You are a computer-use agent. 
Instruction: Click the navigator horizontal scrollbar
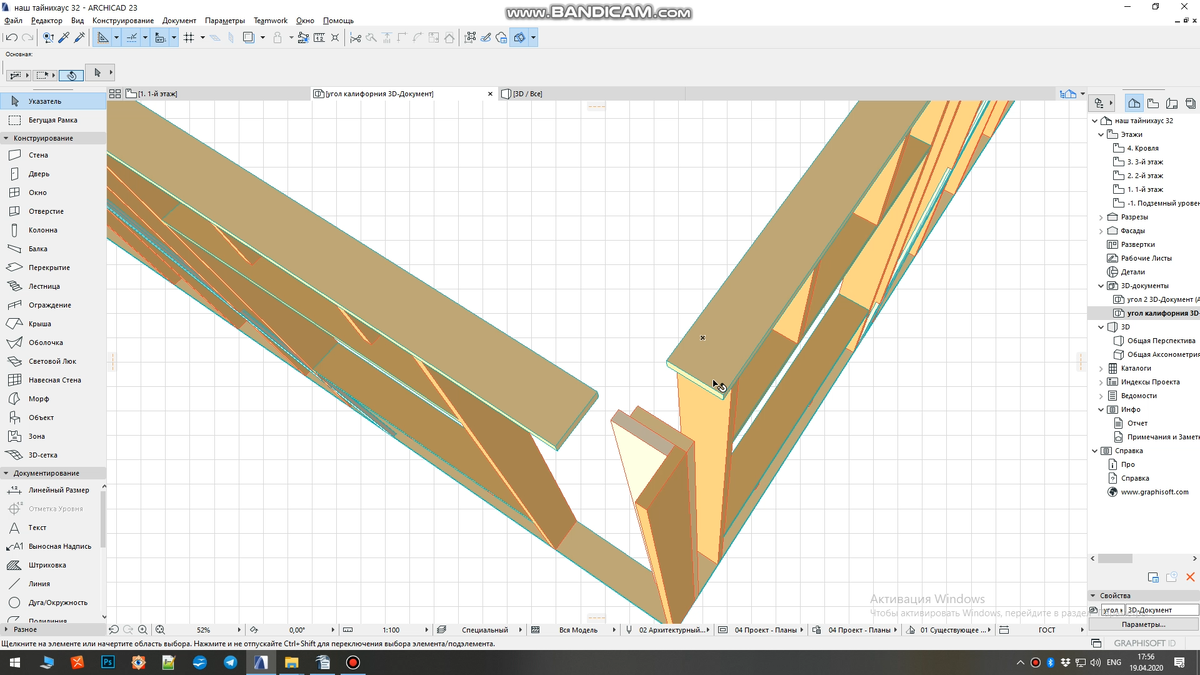click(1115, 559)
